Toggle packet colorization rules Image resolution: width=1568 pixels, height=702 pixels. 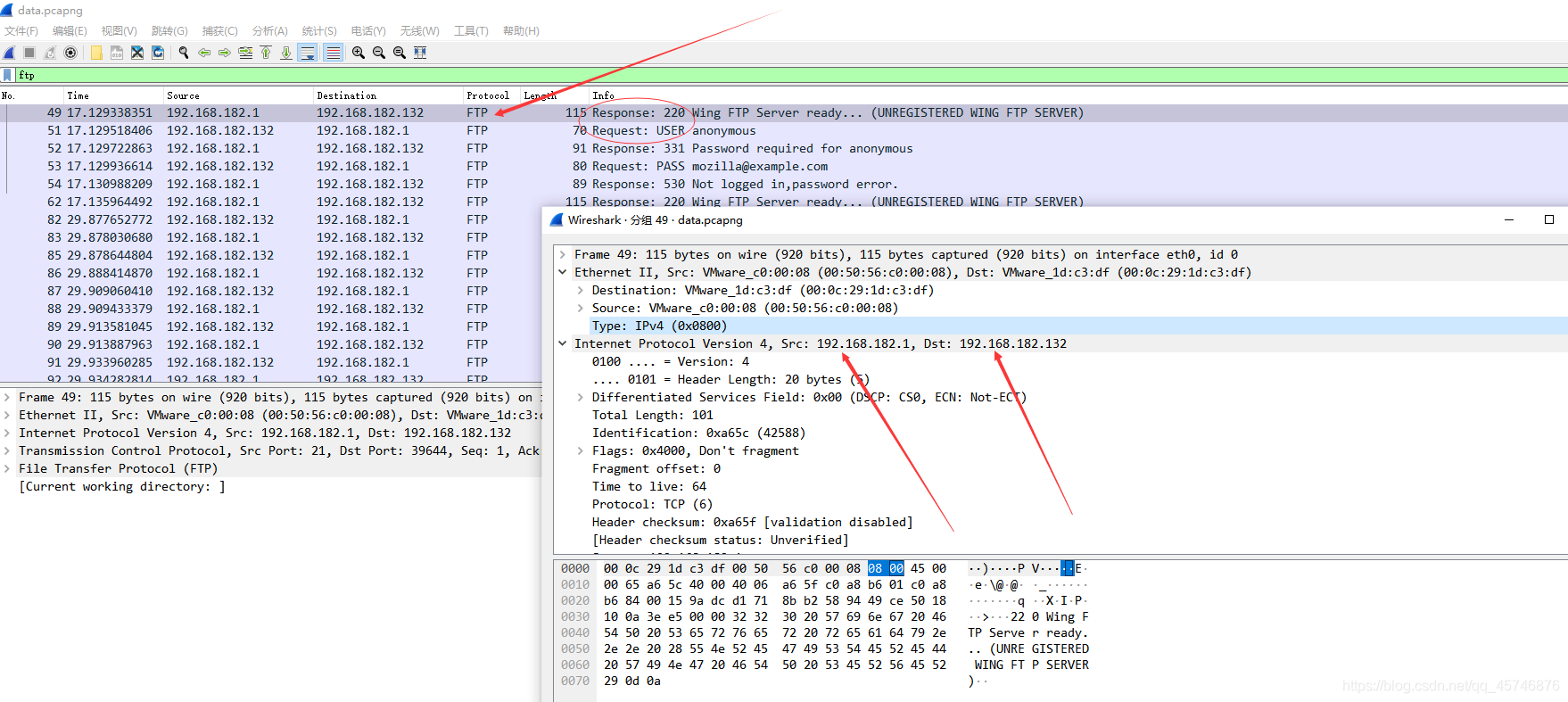(x=333, y=53)
